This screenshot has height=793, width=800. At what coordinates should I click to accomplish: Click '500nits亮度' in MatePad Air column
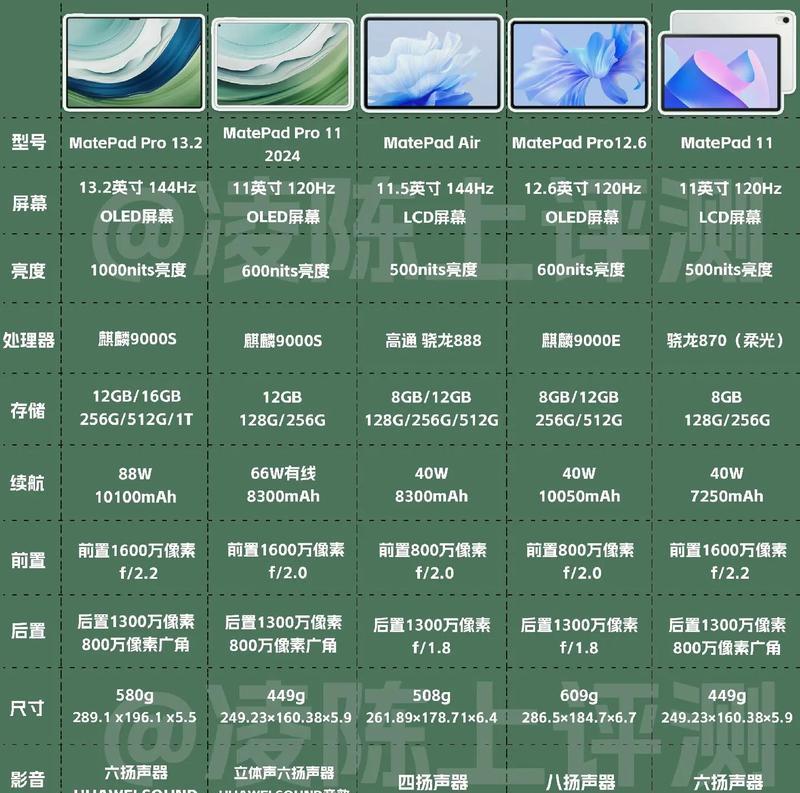[x=433, y=270]
